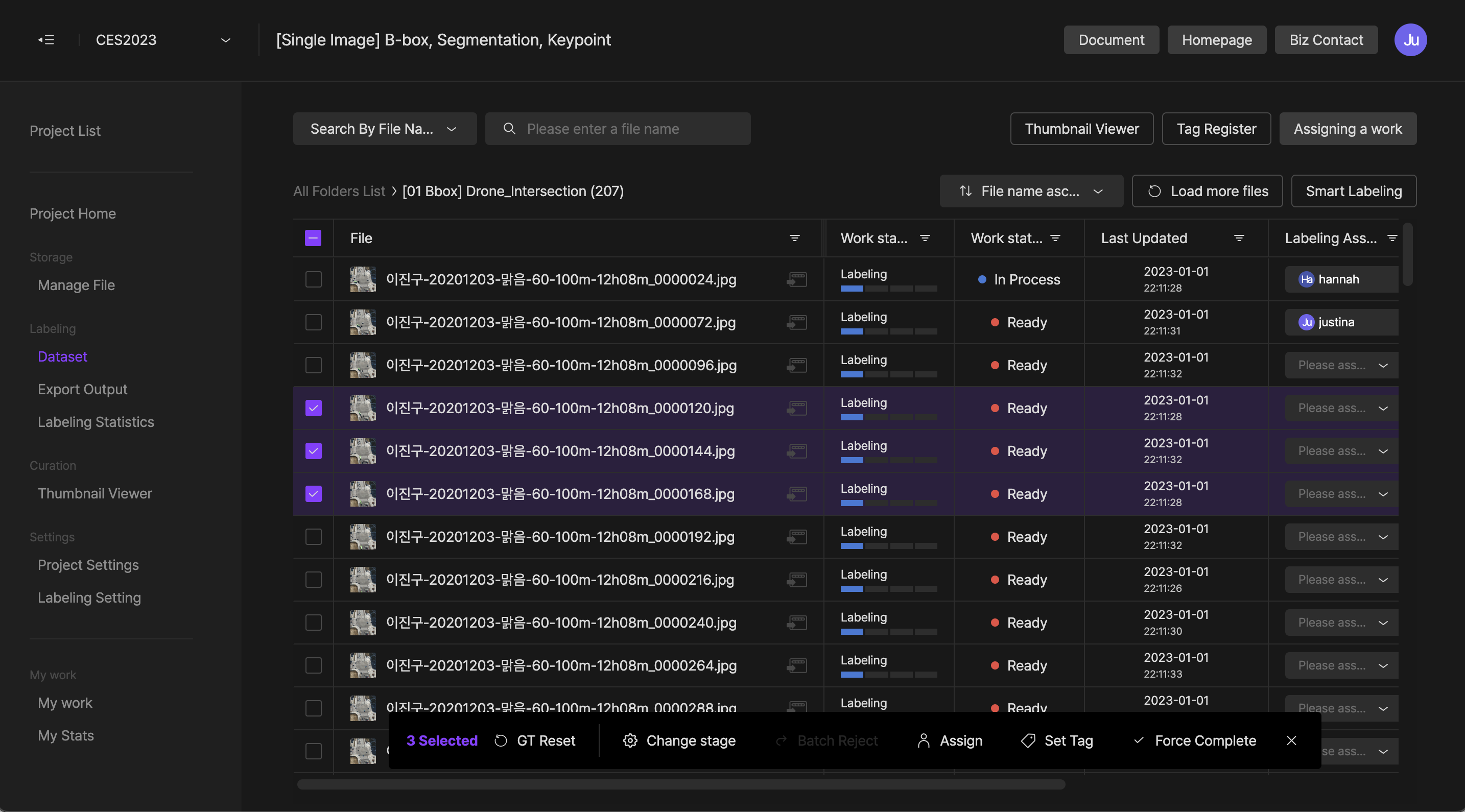Click preview icon for file 0000024.jpg

click(797, 279)
